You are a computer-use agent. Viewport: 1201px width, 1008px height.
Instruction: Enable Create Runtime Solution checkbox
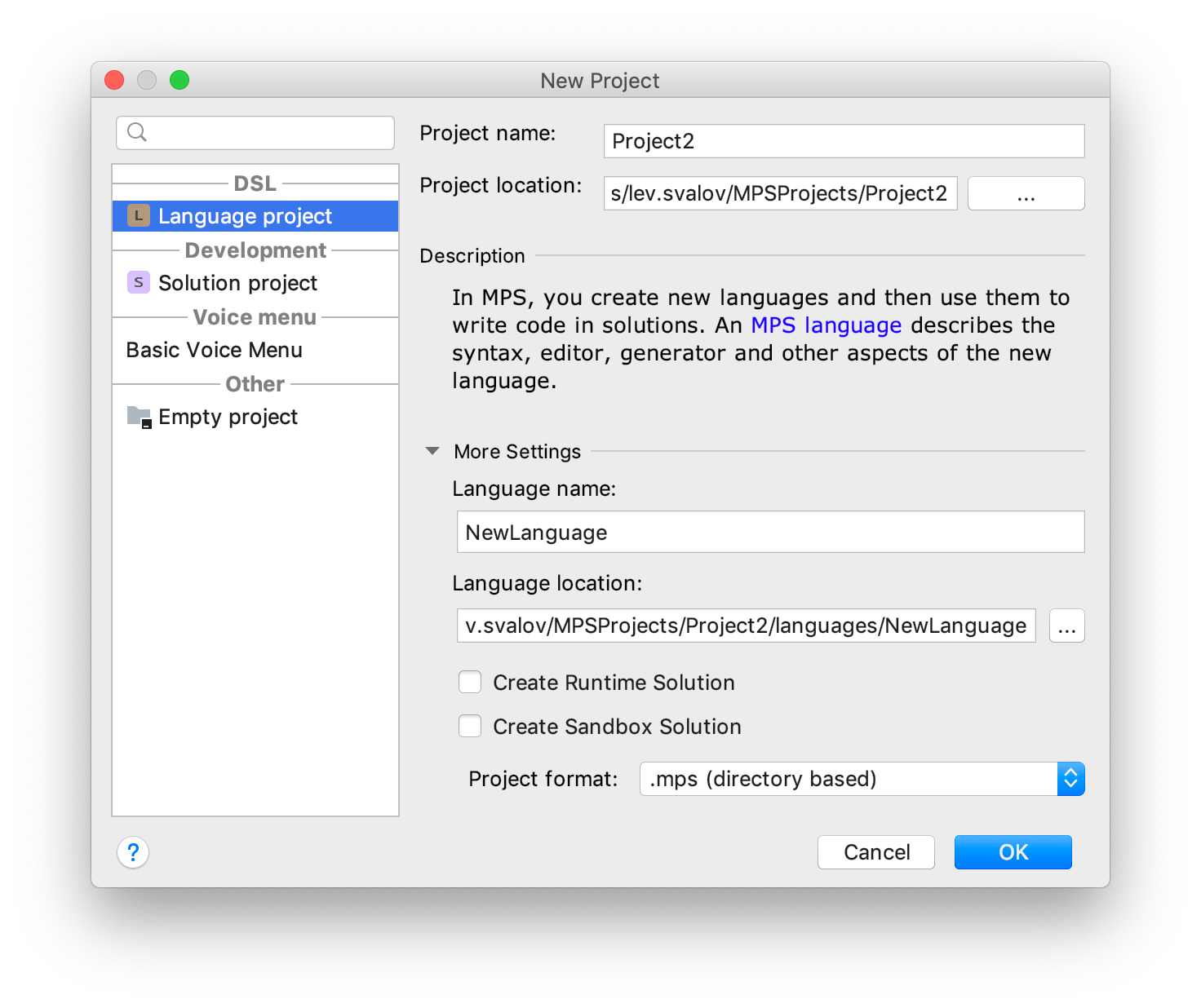coord(470,682)
